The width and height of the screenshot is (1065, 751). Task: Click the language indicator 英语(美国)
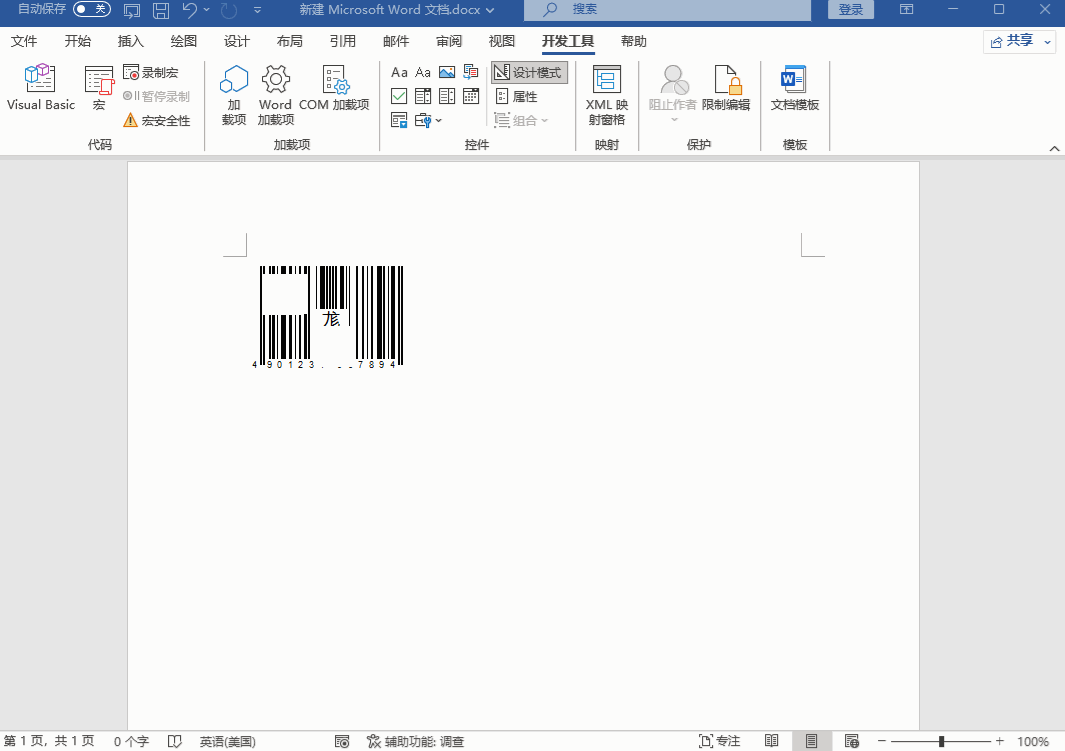[228, 741]
